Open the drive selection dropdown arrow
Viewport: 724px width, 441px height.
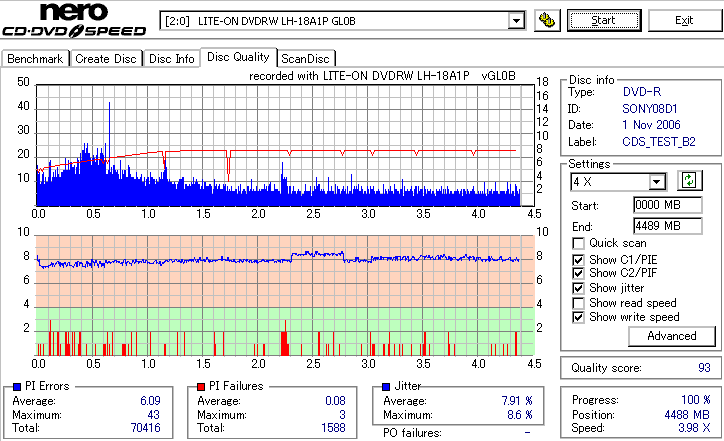516,21
